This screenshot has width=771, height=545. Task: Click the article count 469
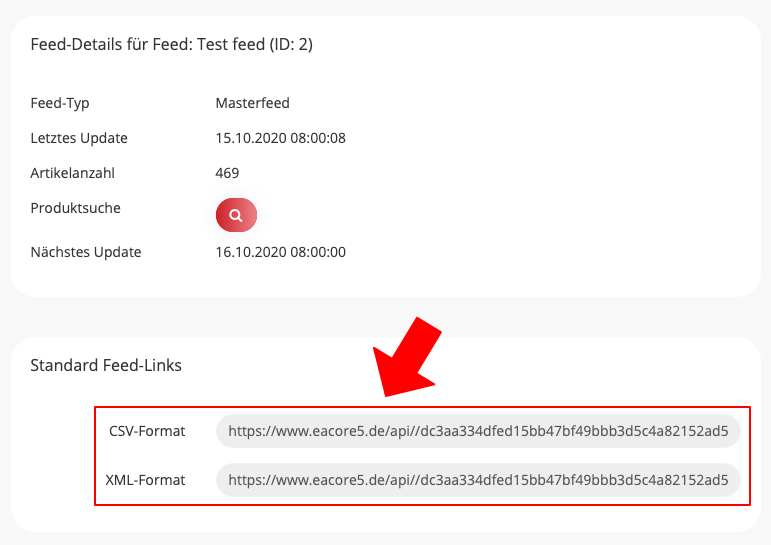[227, 173]
